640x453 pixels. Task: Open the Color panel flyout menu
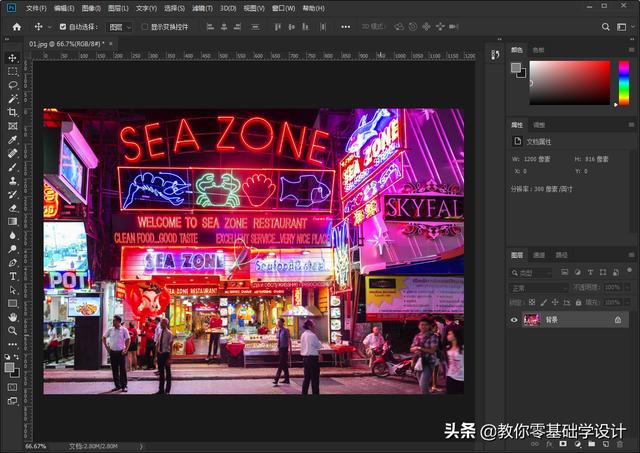point(631,50)
